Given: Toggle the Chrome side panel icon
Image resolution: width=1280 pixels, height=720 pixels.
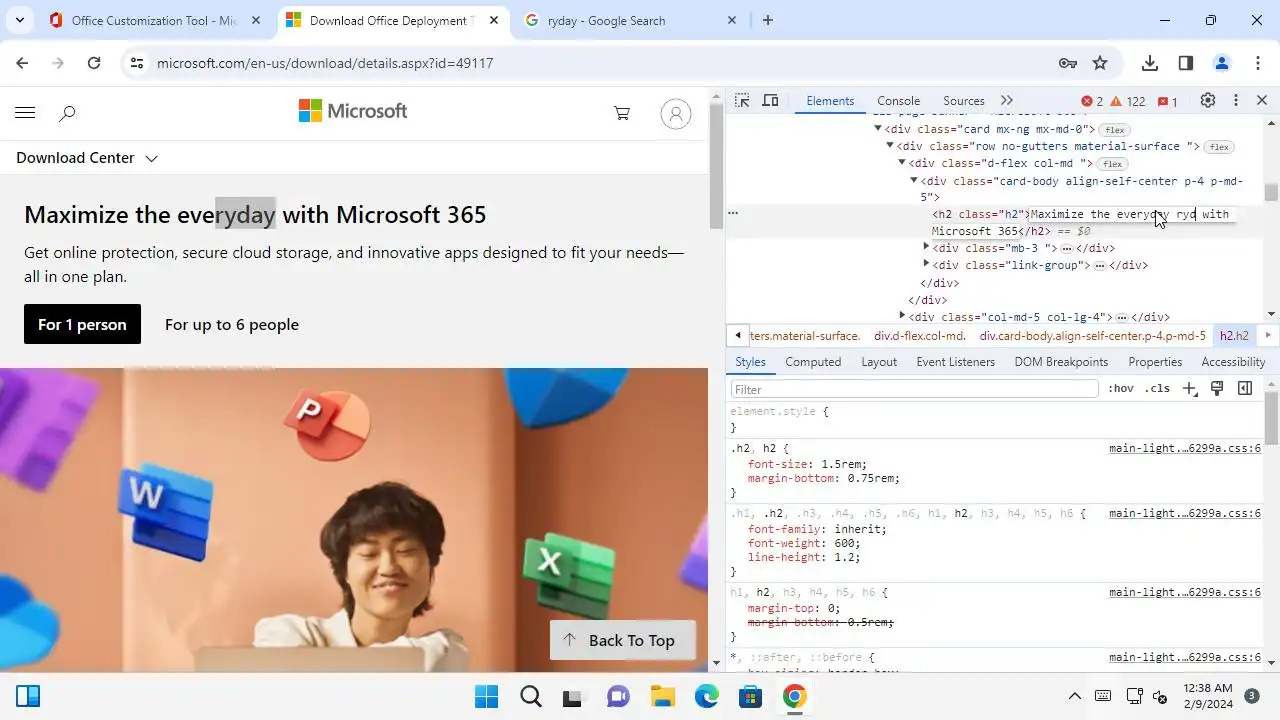Looking at the screenshot, I should [1186, 63].
